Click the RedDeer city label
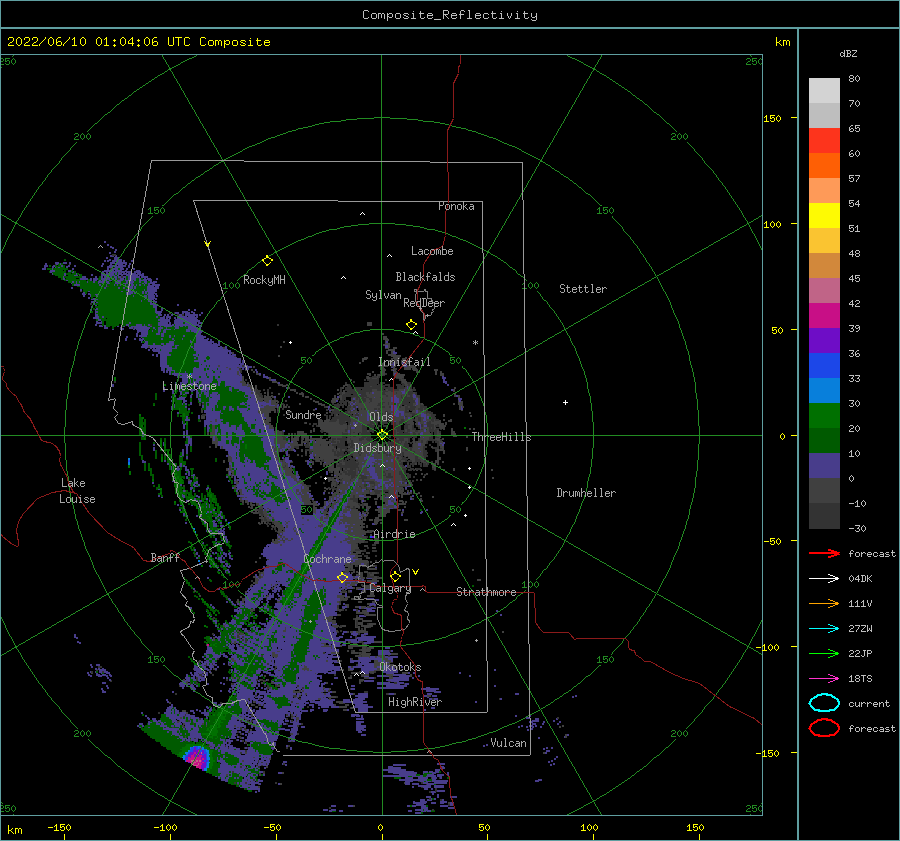The image size is (900, 841). [x=424, y=303]
